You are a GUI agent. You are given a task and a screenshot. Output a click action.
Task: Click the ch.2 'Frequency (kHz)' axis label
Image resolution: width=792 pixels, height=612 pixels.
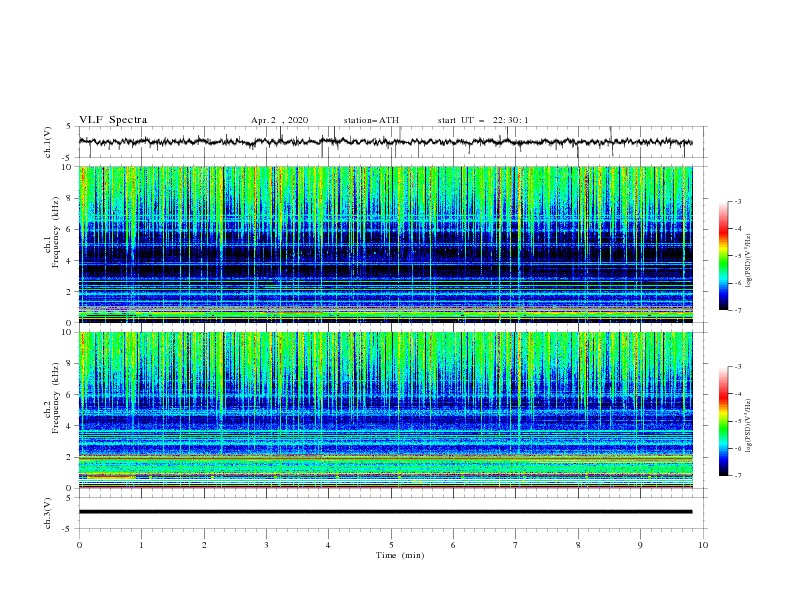56,398
